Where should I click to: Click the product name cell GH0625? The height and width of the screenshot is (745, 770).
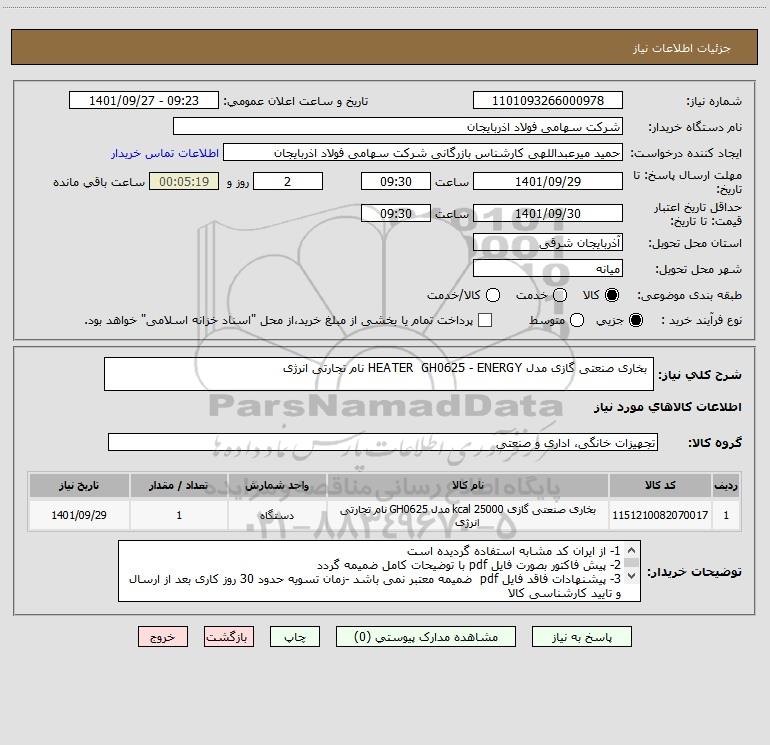click(x=468, y=515)
